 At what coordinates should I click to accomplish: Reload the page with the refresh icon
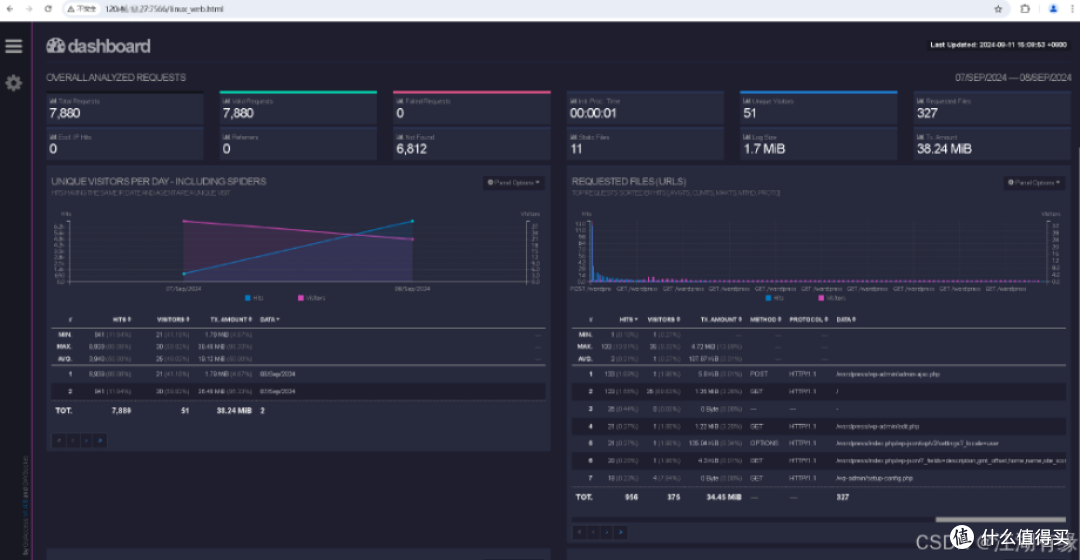click(x=48, y=9)
